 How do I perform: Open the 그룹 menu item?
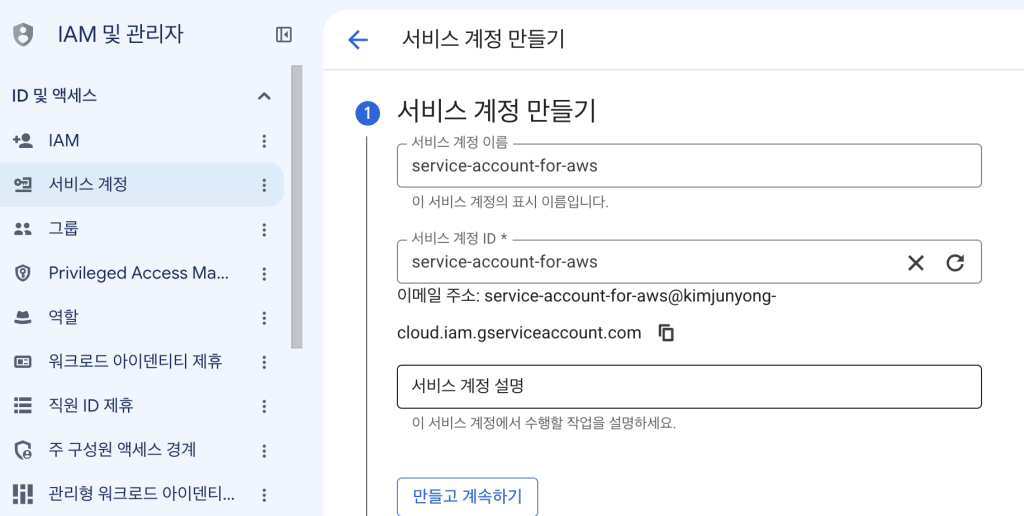point(142,229)
